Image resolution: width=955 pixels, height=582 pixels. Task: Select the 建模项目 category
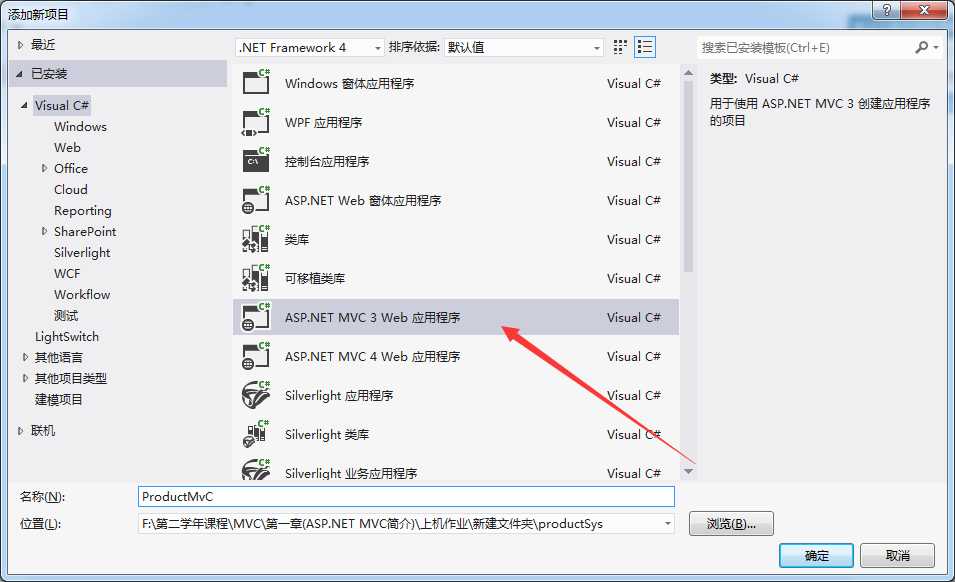(58, 399)
